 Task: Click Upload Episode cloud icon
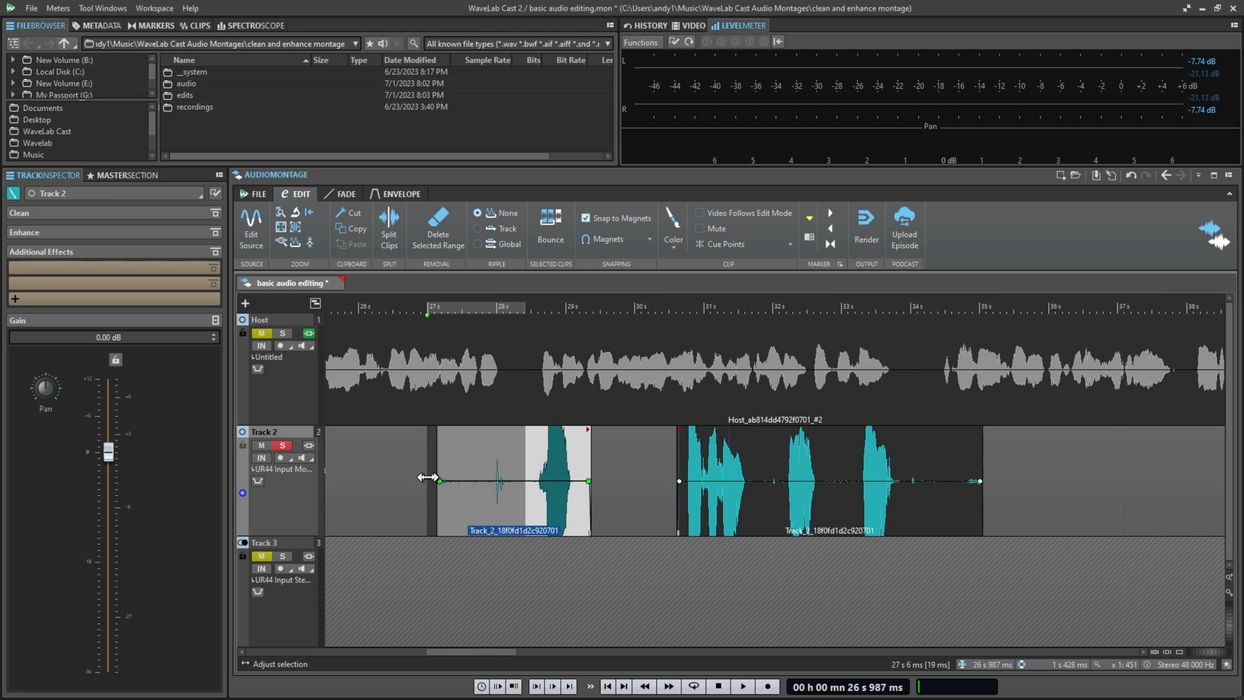coord(904,218)
